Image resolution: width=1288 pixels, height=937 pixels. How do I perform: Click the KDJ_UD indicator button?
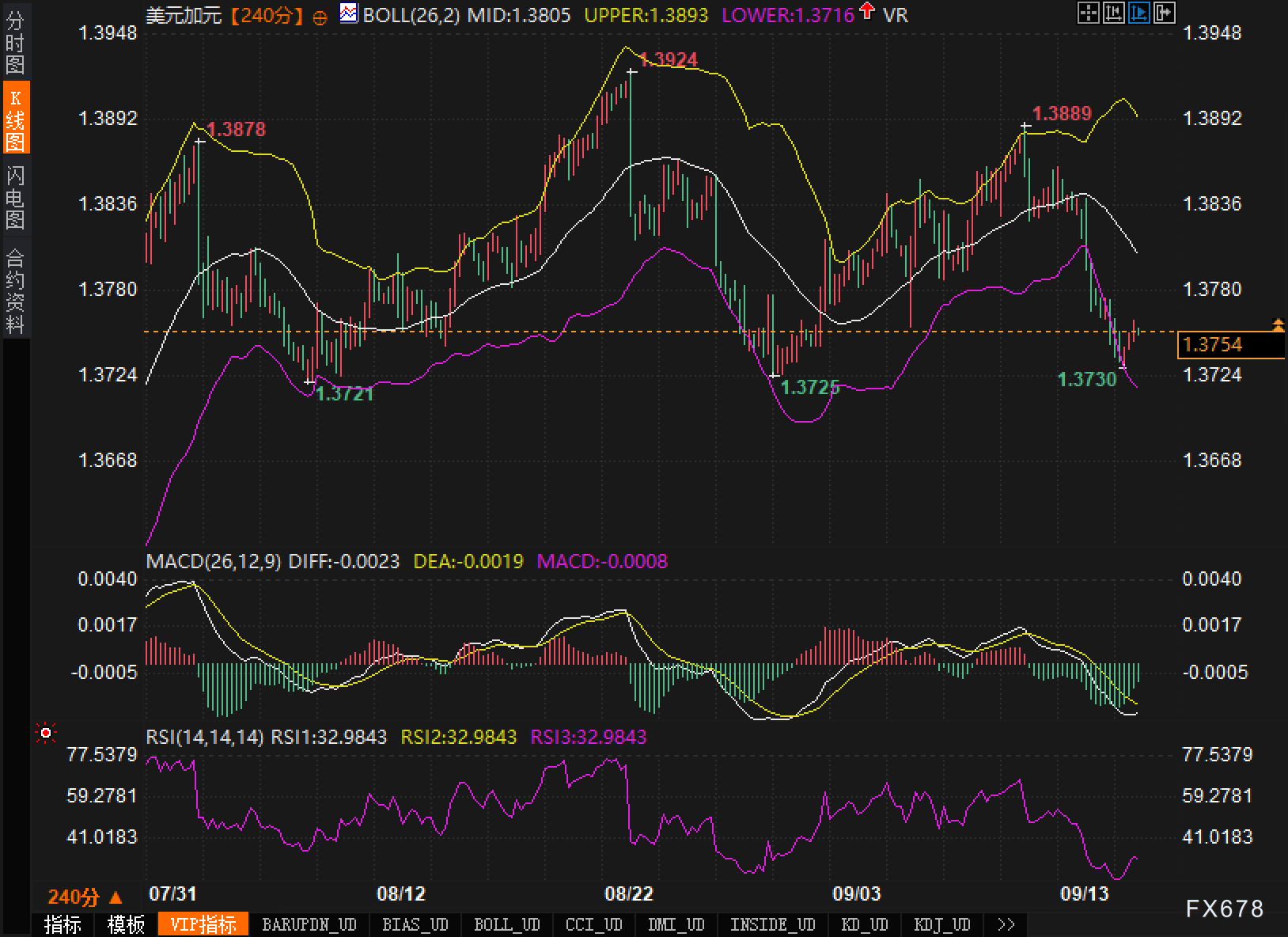941,924
